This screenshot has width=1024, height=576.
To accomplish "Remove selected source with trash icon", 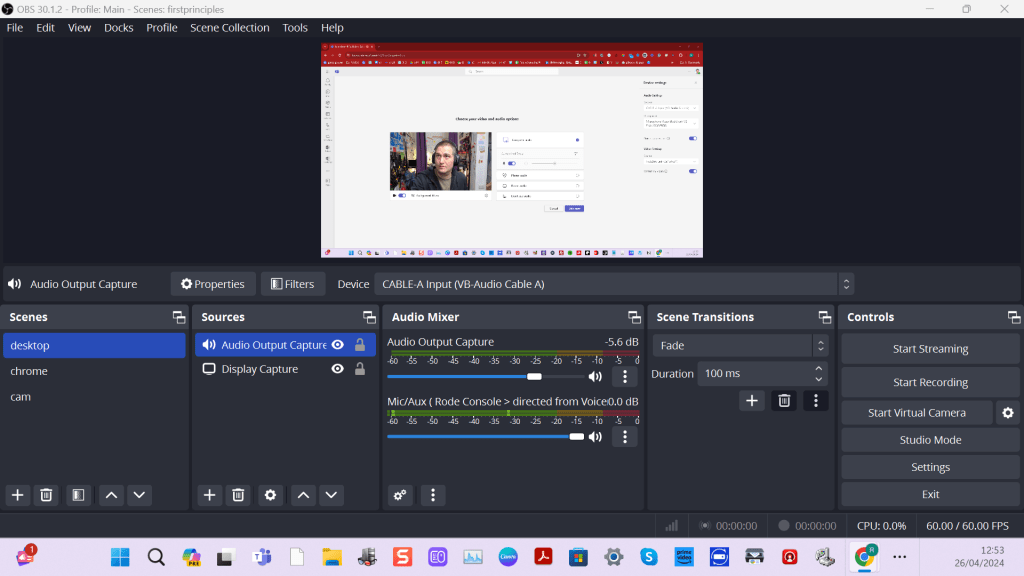I will coord(238,495).
